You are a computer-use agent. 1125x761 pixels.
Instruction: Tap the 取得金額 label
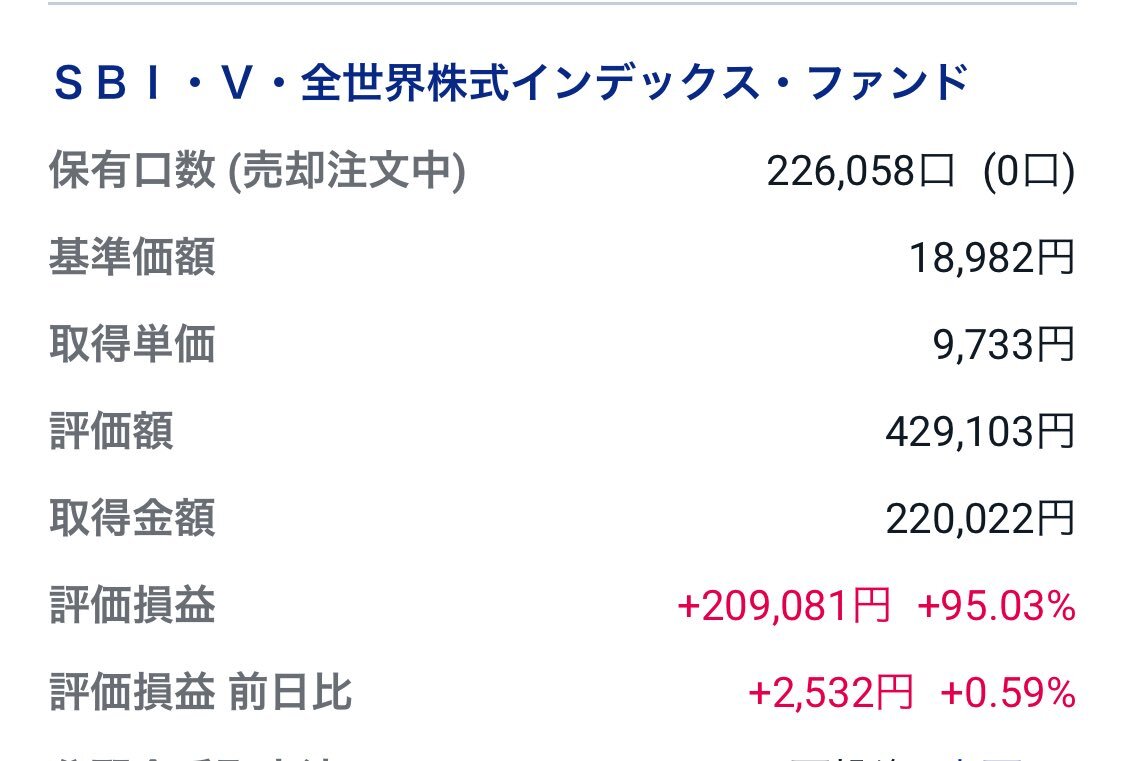[132, 519]
